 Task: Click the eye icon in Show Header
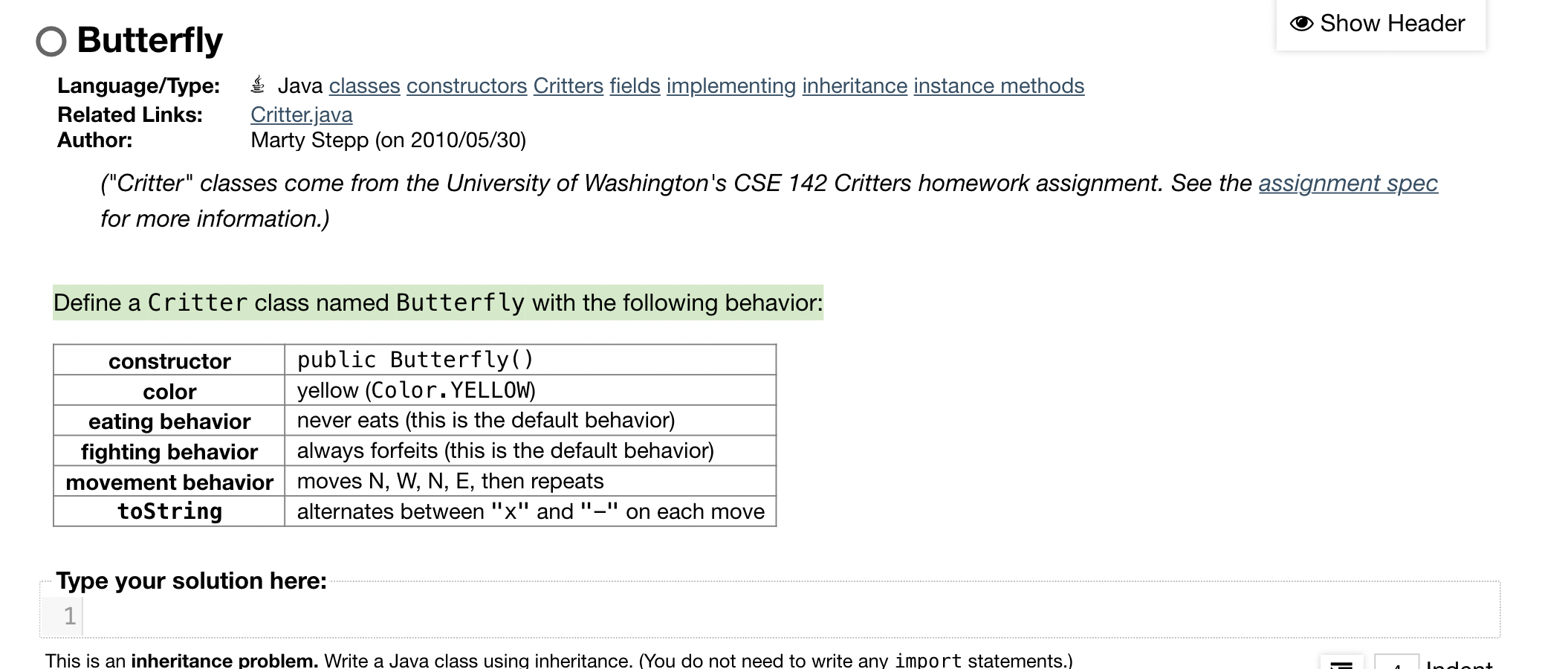(1301, 22)
